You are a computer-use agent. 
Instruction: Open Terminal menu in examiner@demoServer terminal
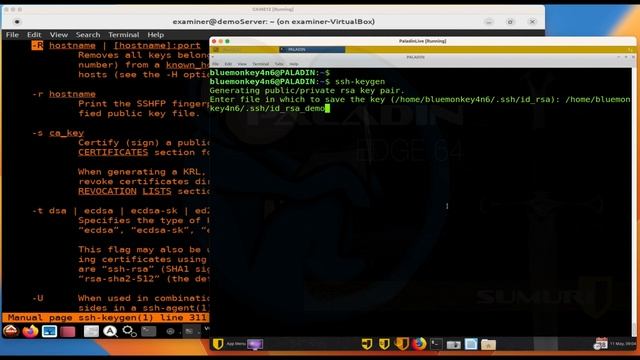(124, 35)
